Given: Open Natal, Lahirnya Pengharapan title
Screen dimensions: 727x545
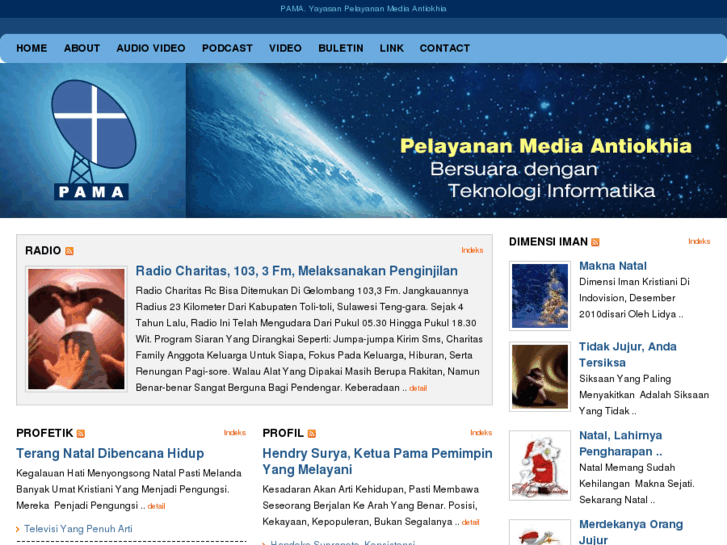Looking at the screenshot, I should (x=621, y=443).
